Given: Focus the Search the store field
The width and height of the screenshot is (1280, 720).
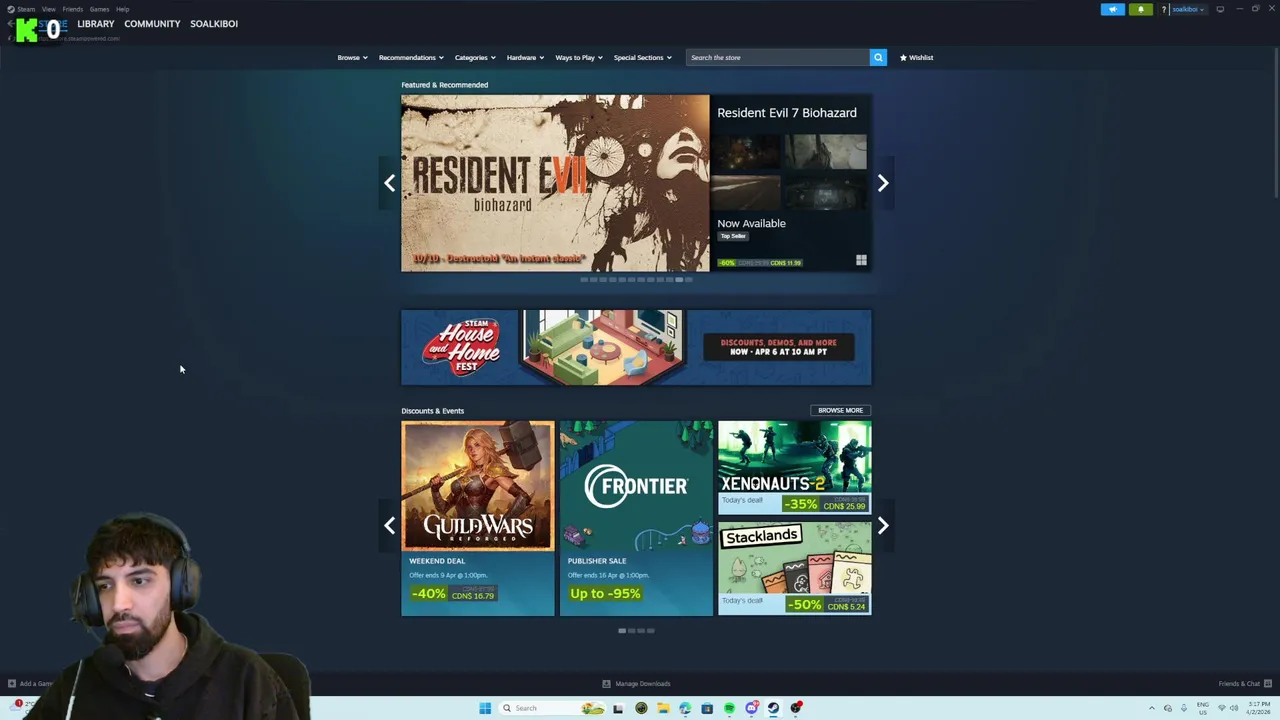Looking at the screenshot, I should pyautogui.click(x=778, y=57).
